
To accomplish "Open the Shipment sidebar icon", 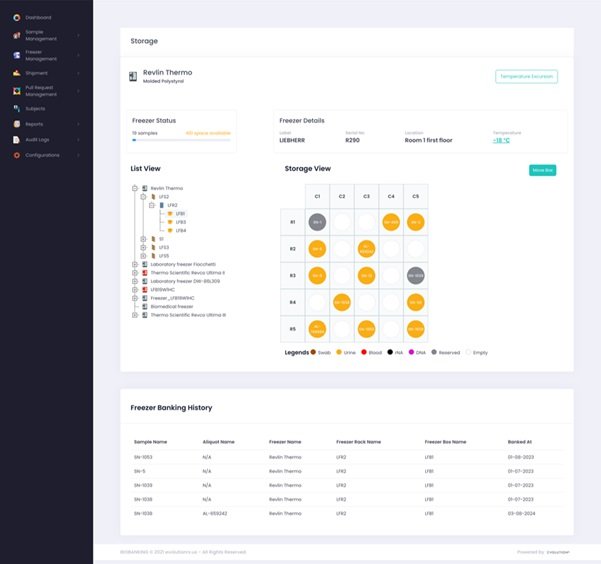I will pyautogui.click(x=16, y=73).
